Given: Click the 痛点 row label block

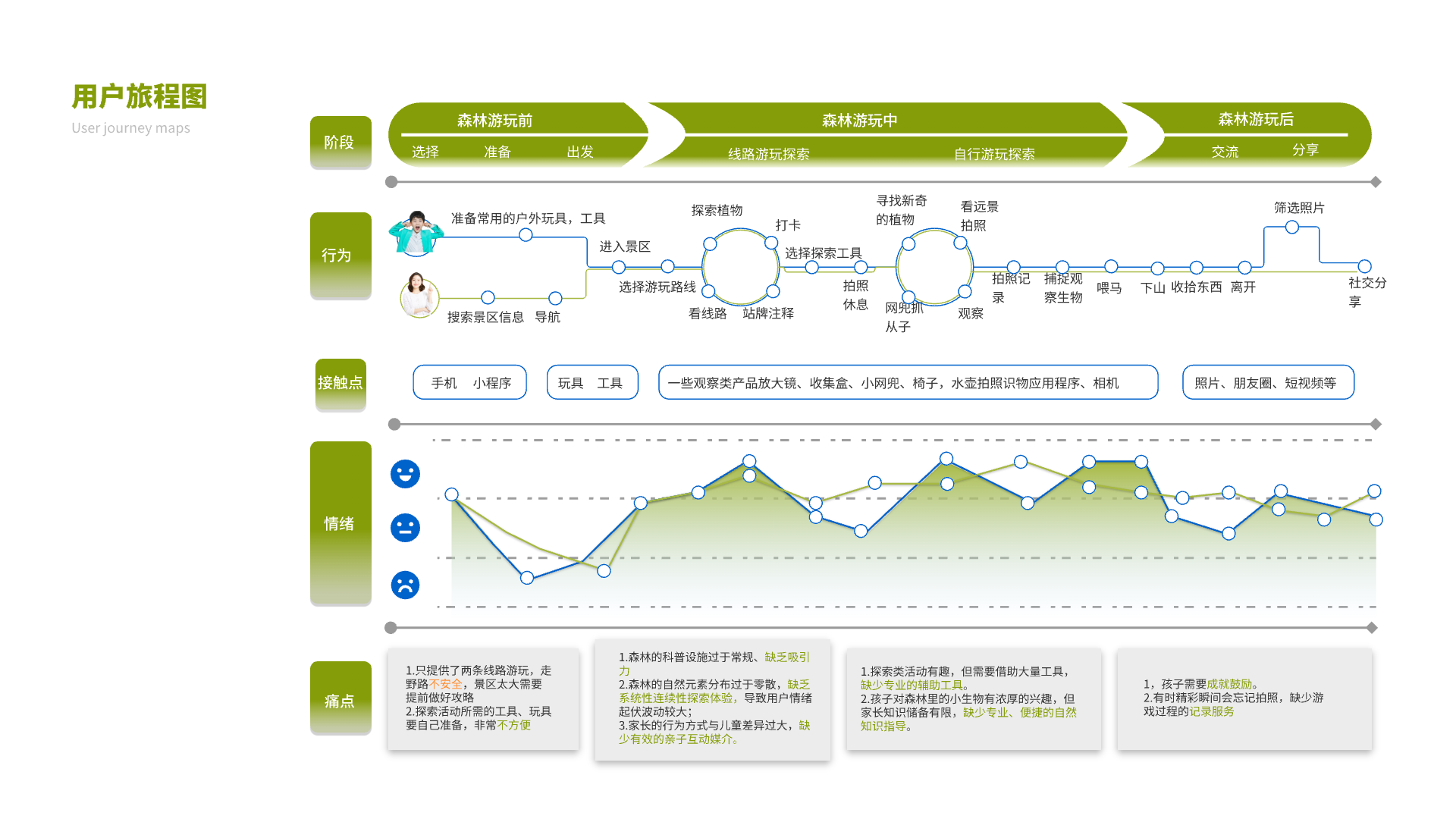Looking at the screenshot, I should (x=340, y=698).
